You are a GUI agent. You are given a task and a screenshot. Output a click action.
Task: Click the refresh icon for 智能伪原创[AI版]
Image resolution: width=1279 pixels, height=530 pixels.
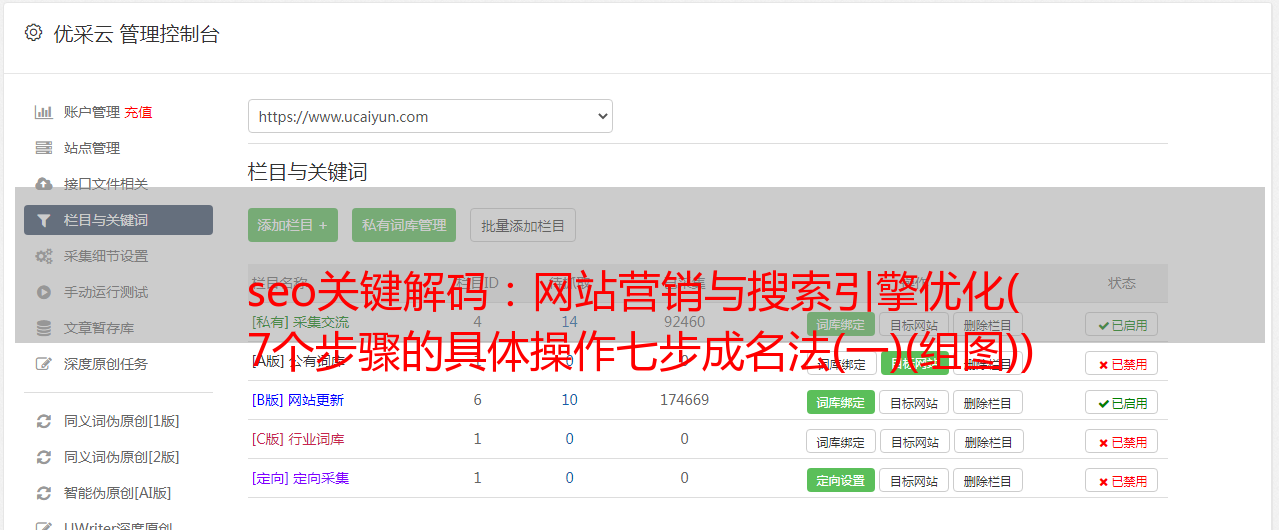point(44,493)
